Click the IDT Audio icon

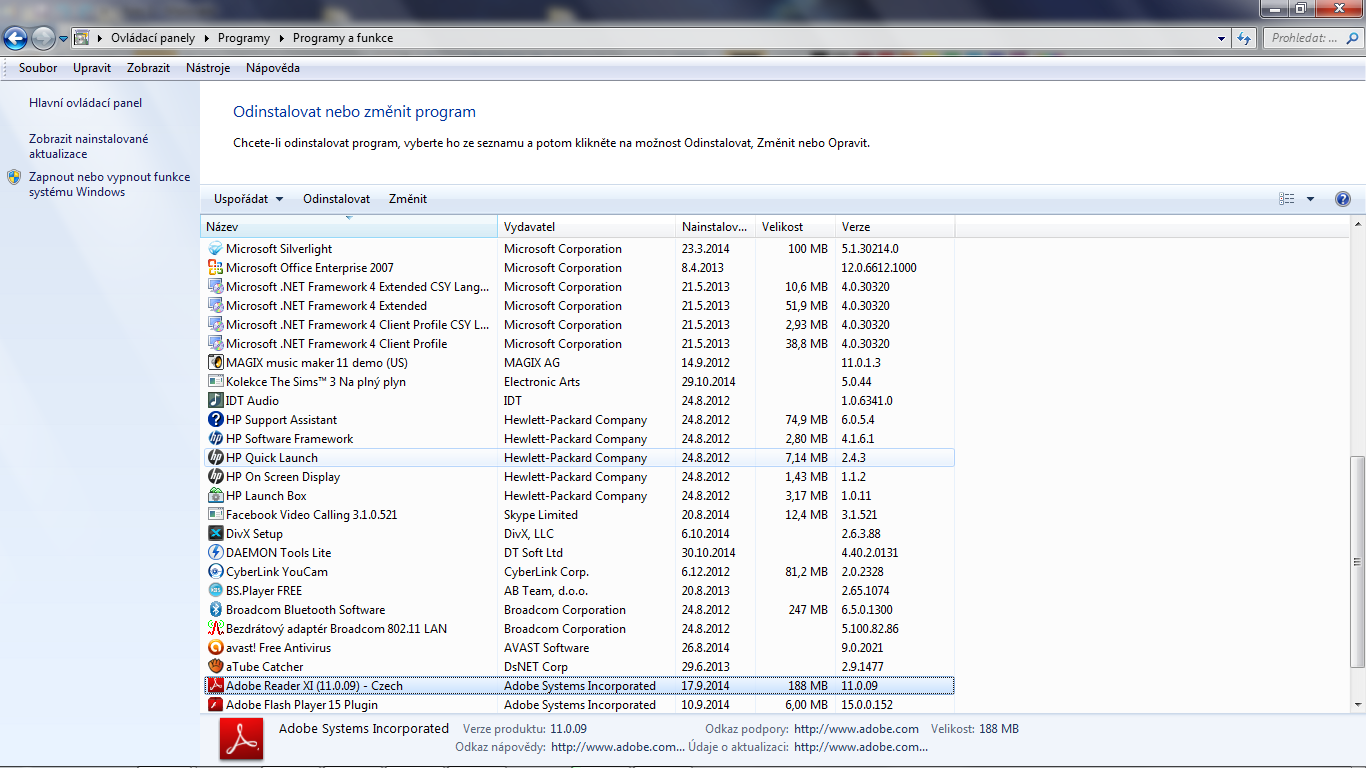pos(215,401)
